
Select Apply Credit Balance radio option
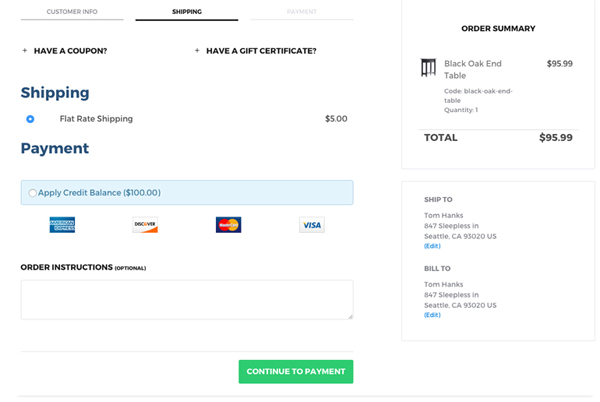[33, 193]
